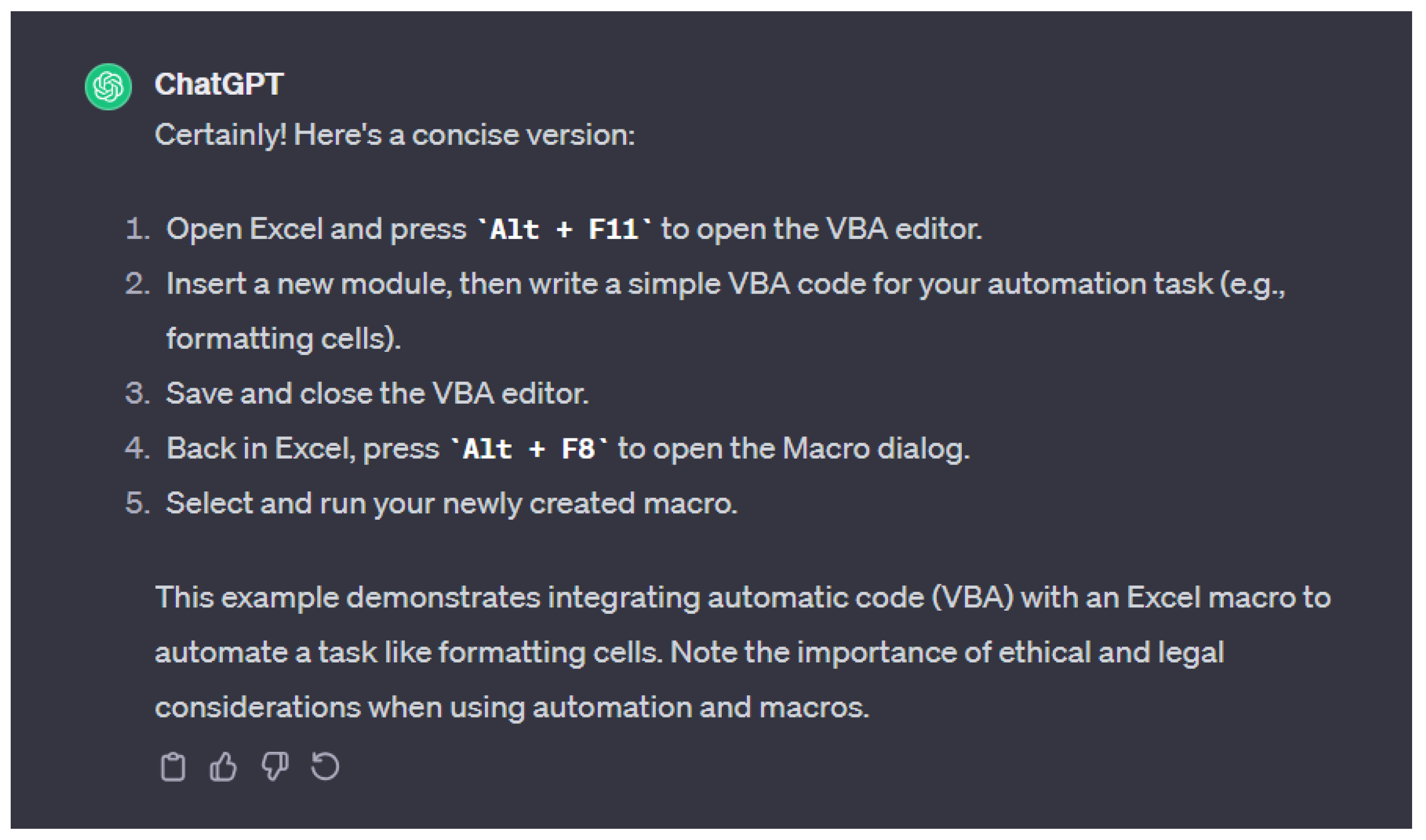
Task: Click step 2 text 'Insert a new module'
Action: tap(309, 284)
